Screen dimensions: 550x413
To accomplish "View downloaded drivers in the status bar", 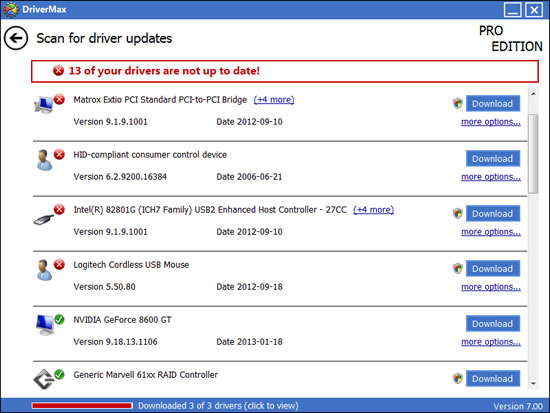I will (218, 406).
